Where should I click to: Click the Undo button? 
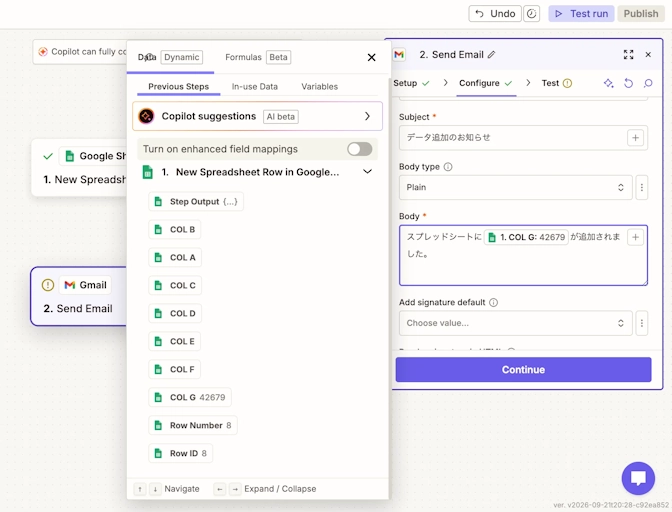[495, 14]
